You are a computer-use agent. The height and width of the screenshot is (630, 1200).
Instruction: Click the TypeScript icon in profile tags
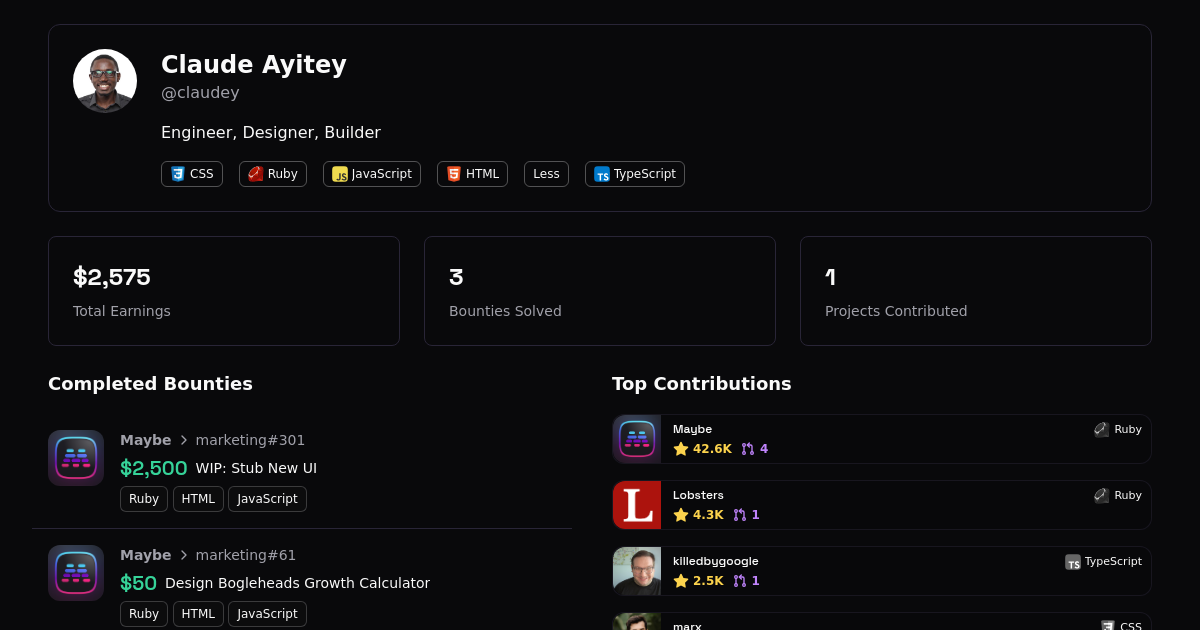tap(602, 174)
